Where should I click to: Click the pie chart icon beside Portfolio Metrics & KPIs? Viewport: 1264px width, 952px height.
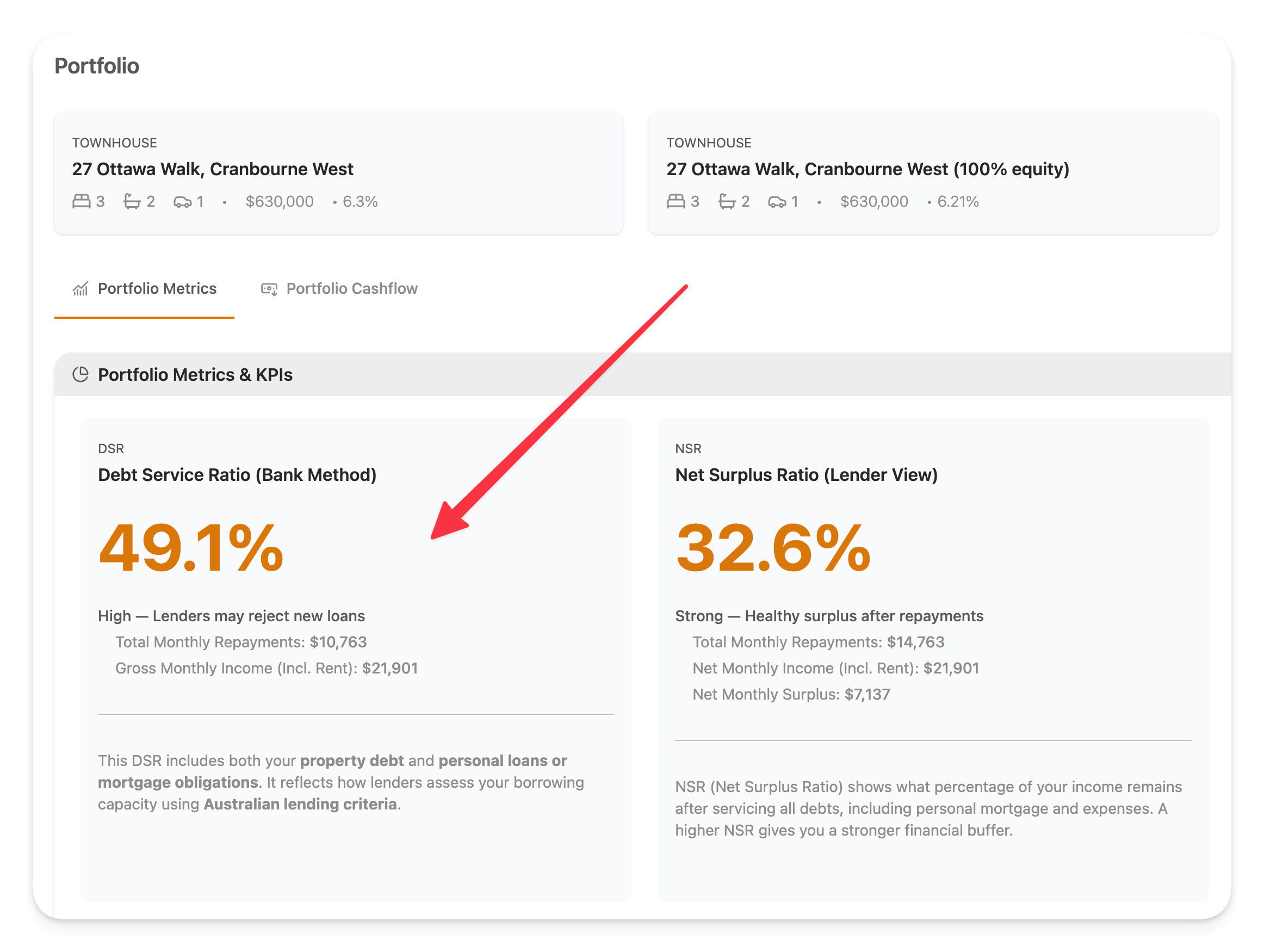[x=80, y=375]
